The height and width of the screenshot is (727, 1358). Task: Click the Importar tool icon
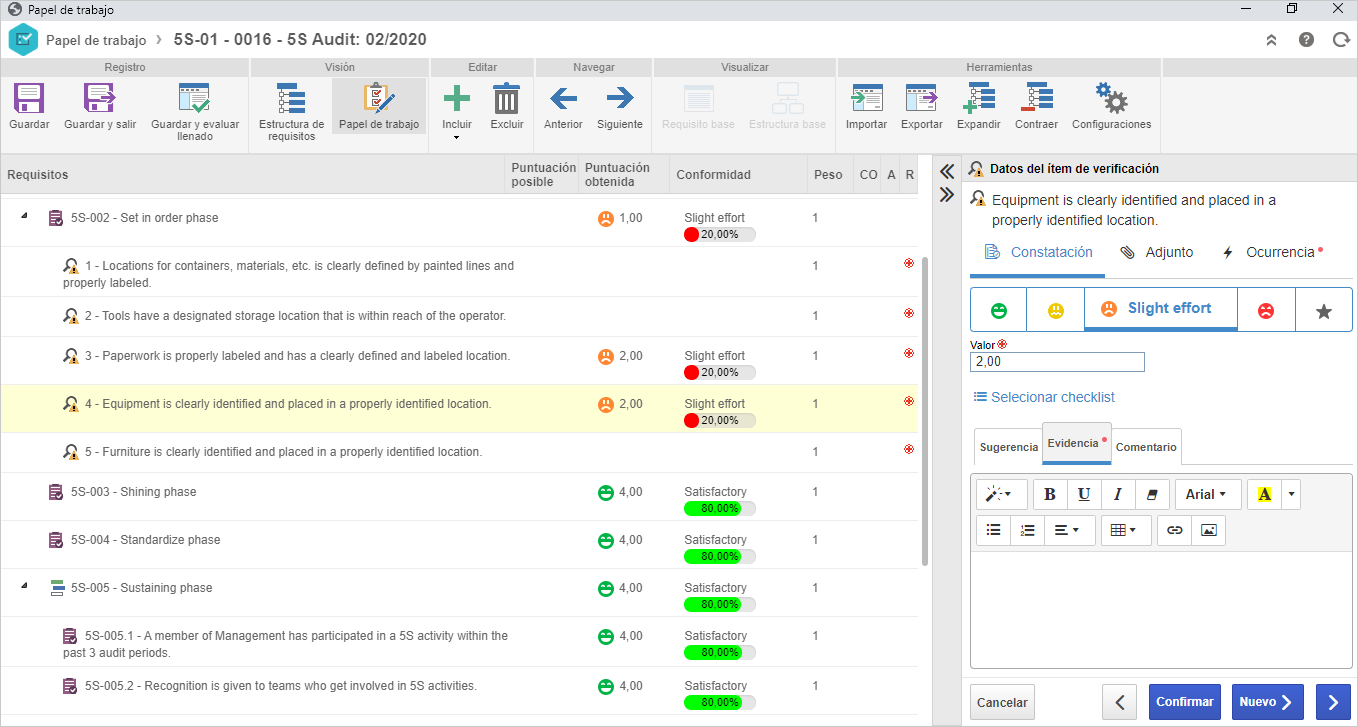pyautogui.click(x=866, y=99)
